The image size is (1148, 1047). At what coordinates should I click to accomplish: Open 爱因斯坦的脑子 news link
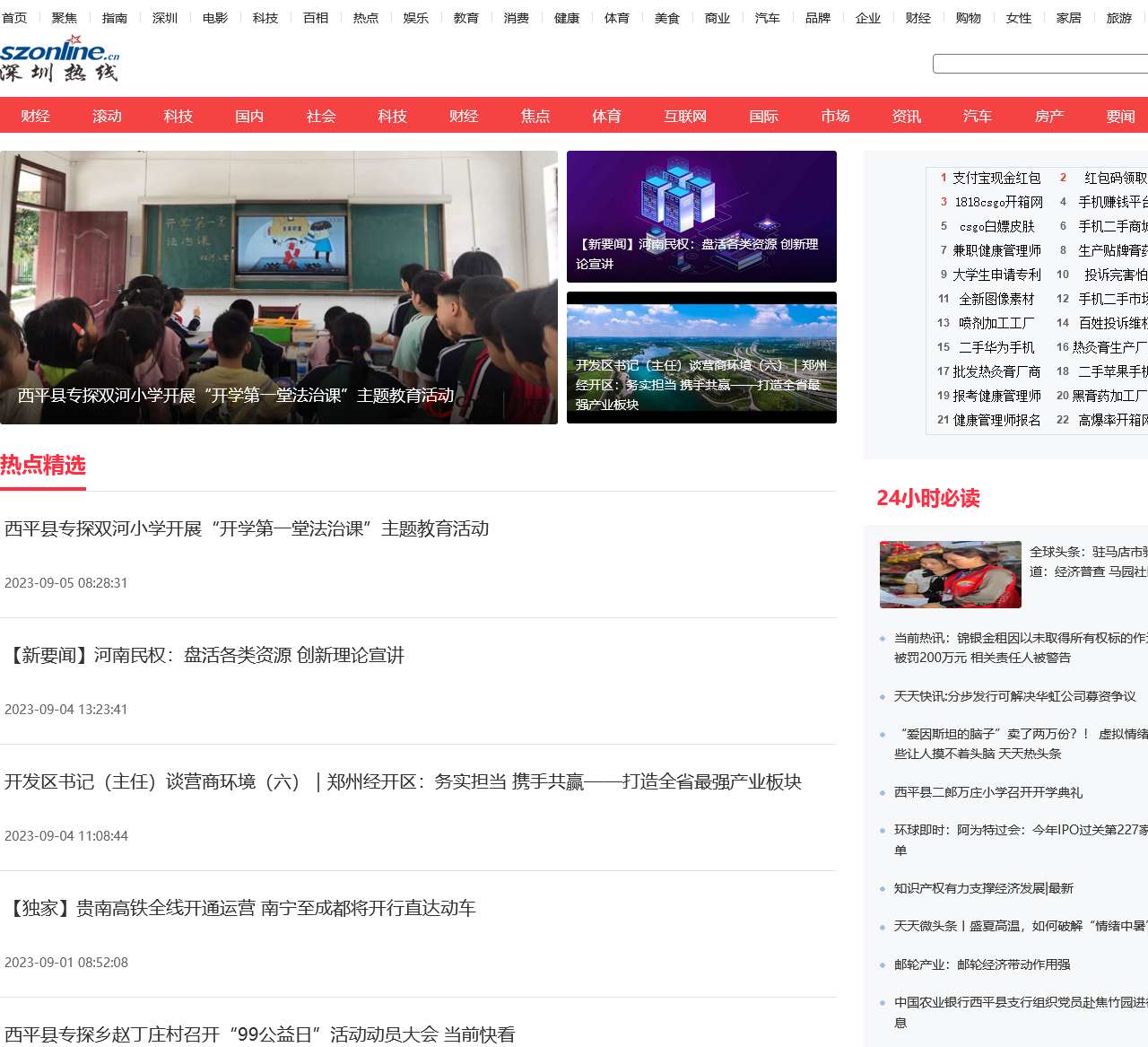pyautogui.click(x=1021, y=744)
